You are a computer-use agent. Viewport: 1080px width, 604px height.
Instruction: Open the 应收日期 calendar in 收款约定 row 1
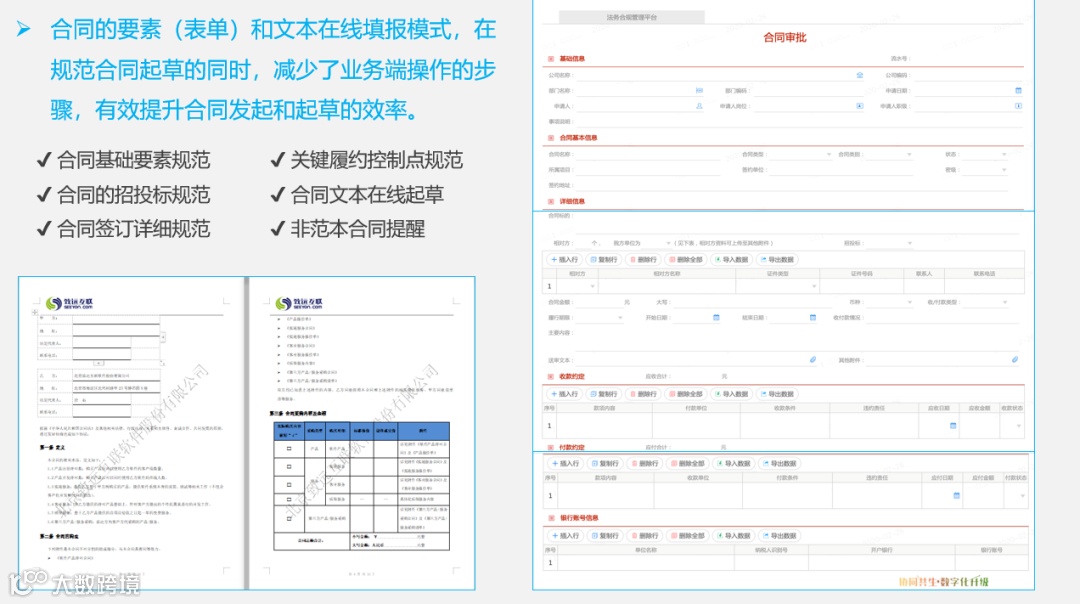(953, 426)
